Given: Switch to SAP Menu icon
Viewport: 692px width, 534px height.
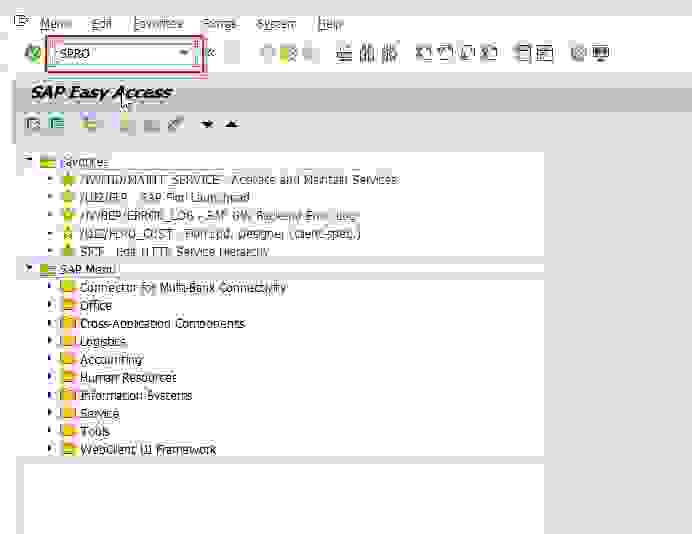Looking at the screenshot, I should pyautogui.click(x=56, y=123).
